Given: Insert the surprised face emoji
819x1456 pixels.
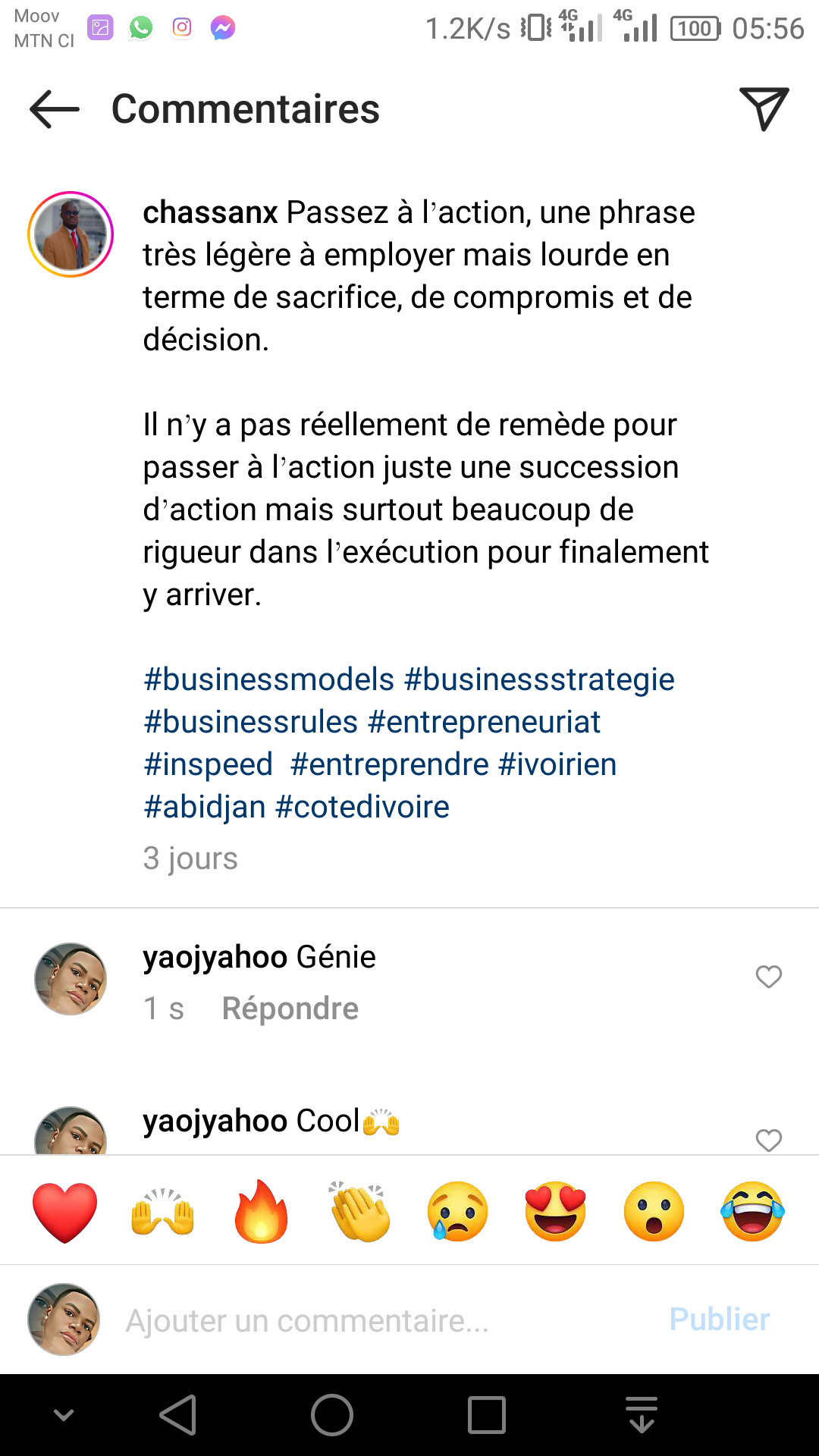Looking at the screenshot, I should coord(654,1211).
